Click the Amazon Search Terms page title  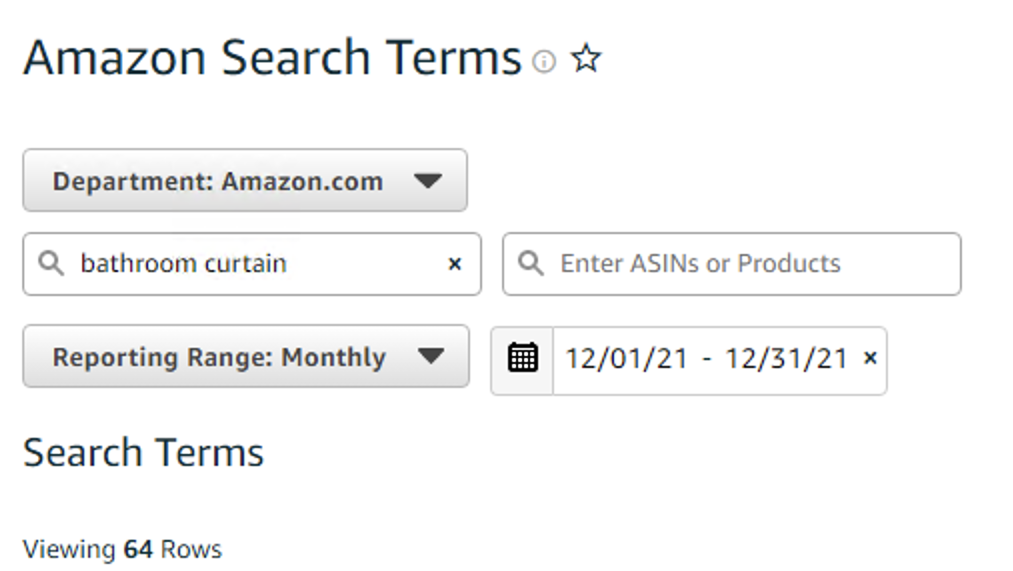272,58
